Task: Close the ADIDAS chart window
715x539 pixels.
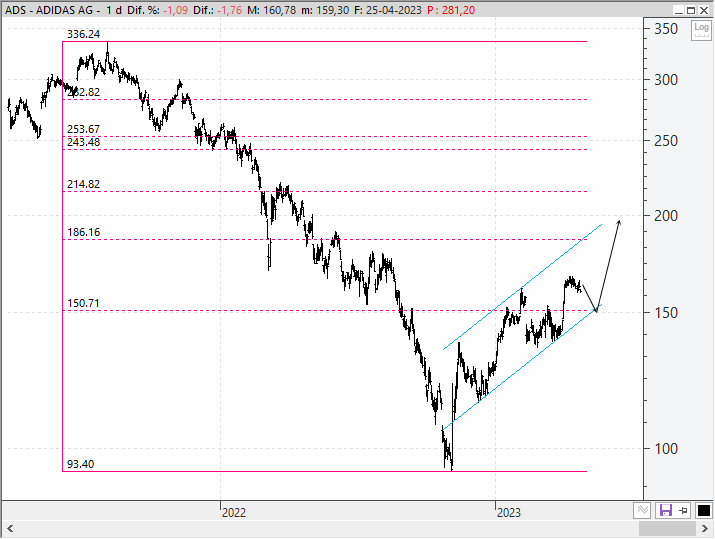Action: (704, 10)
